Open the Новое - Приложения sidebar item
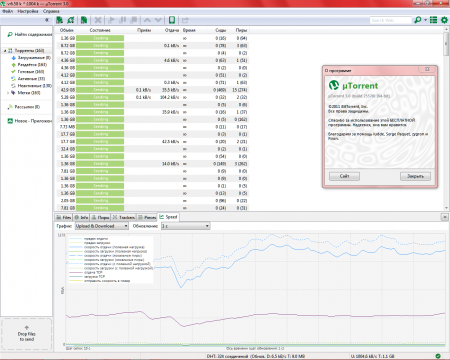The width and height of the screenshot is (450, 360). point(30,121)
